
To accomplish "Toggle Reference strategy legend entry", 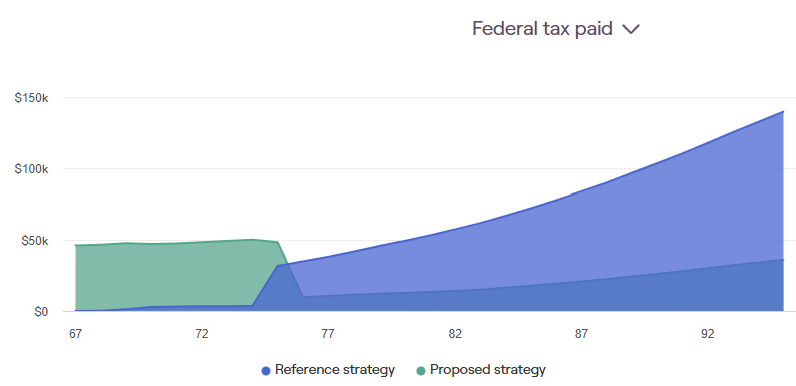I will coord(328,370).
